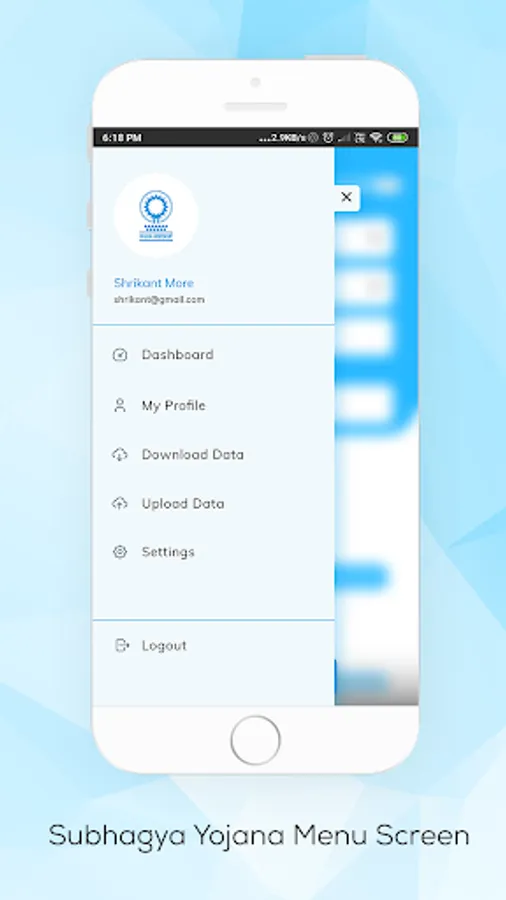
Task: Tap the cellular signal bars icon
Action: (344, 137)
